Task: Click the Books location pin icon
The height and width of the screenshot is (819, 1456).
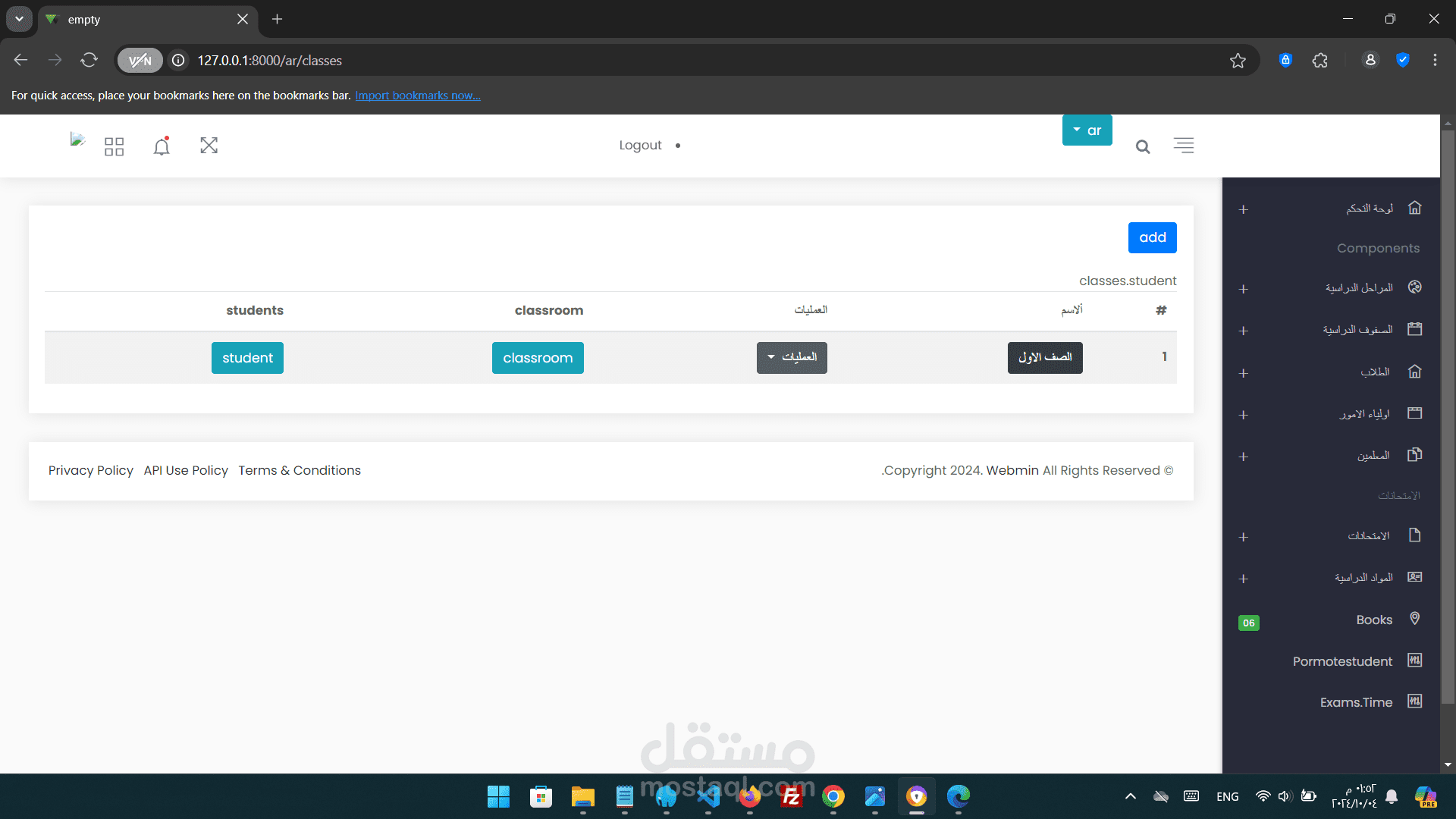Action: pos(1414,619)
